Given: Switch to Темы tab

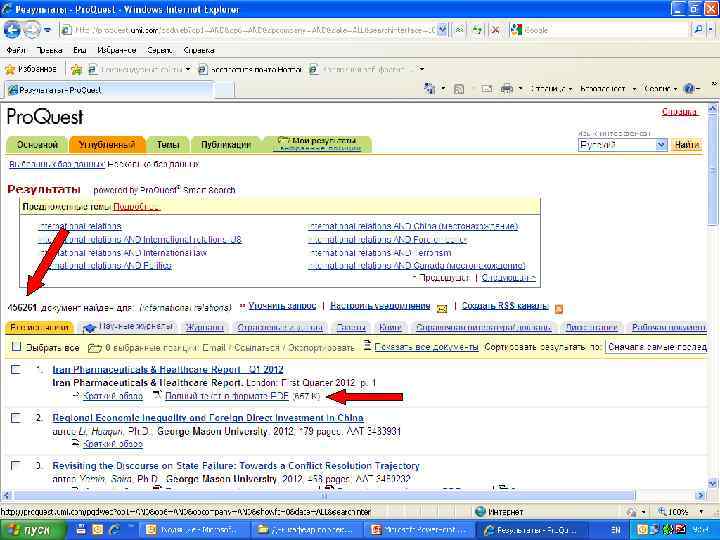Looking at the screenshot, I should pos(168,145).
